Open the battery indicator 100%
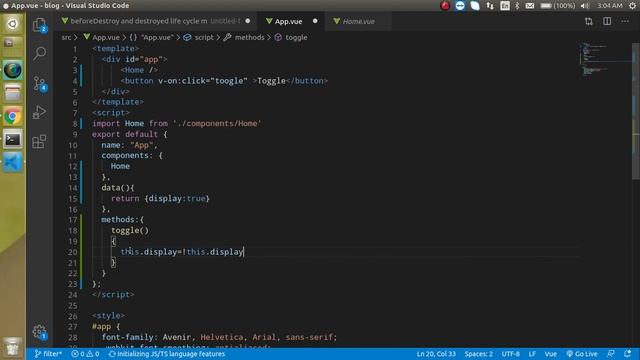Viewport: 640px width, 360px height. (558, 6)
